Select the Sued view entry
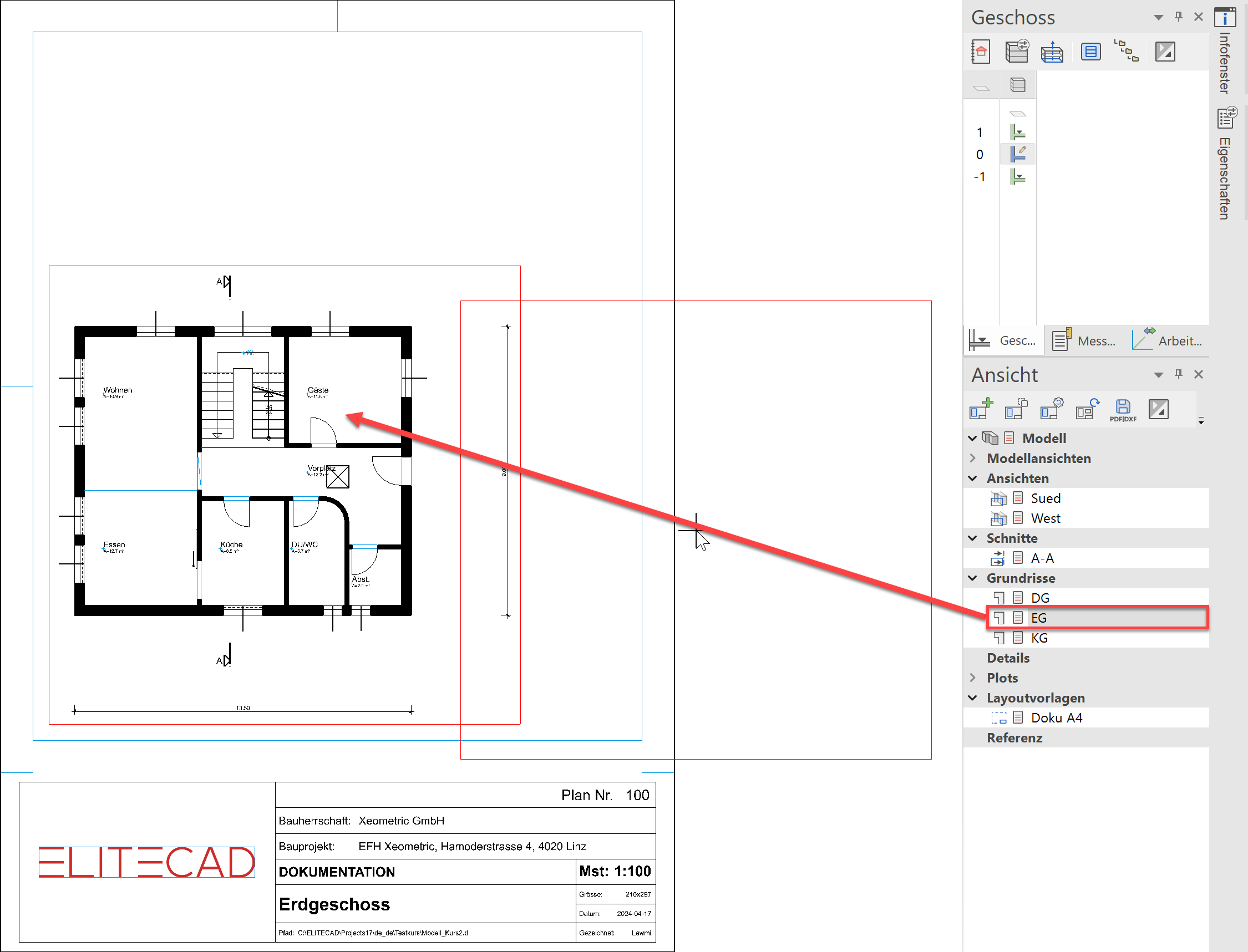 pos(1044,498)
